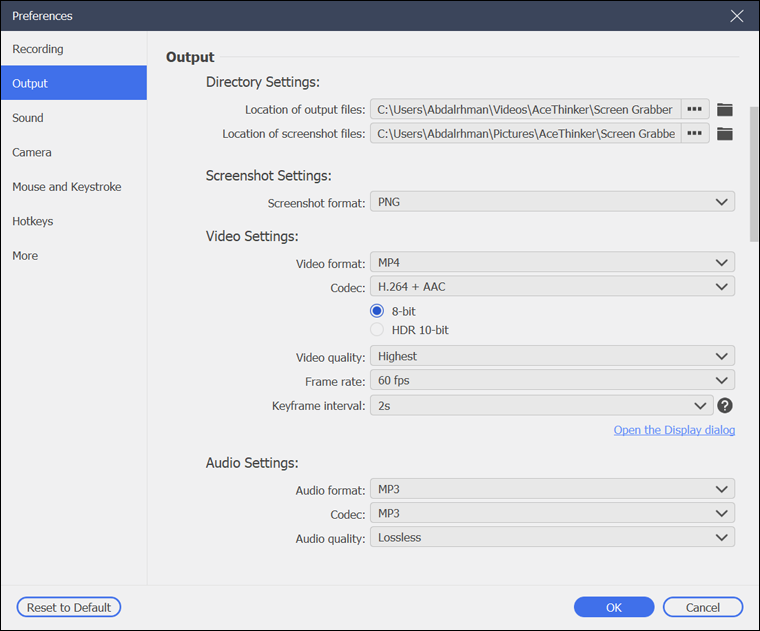Open the Frame rate dropdown
This screenshot has height=631, width=760.
(552, 381)
